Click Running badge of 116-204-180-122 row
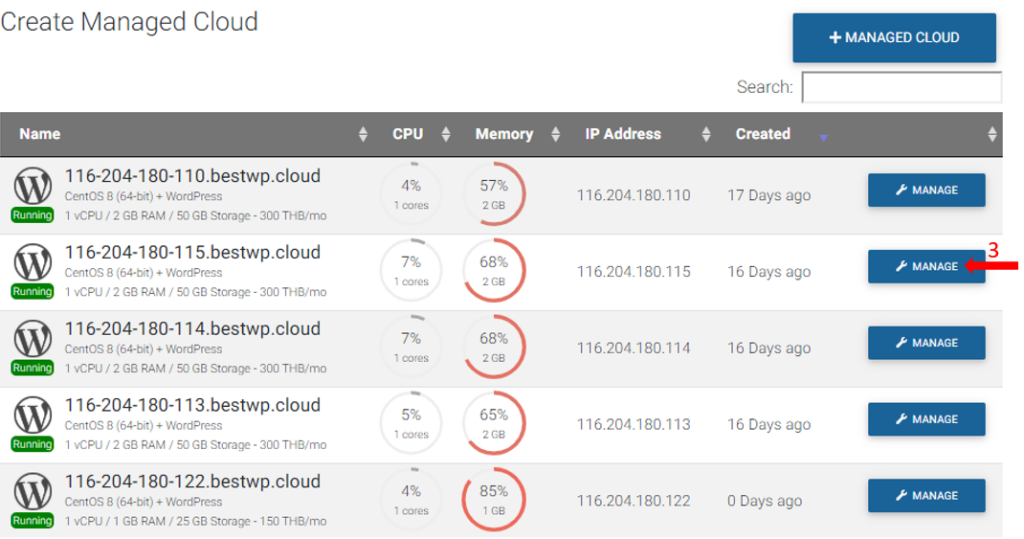The height and width of the screenshot is (539, 1024). pyautogui.click(x=32, y=521)
